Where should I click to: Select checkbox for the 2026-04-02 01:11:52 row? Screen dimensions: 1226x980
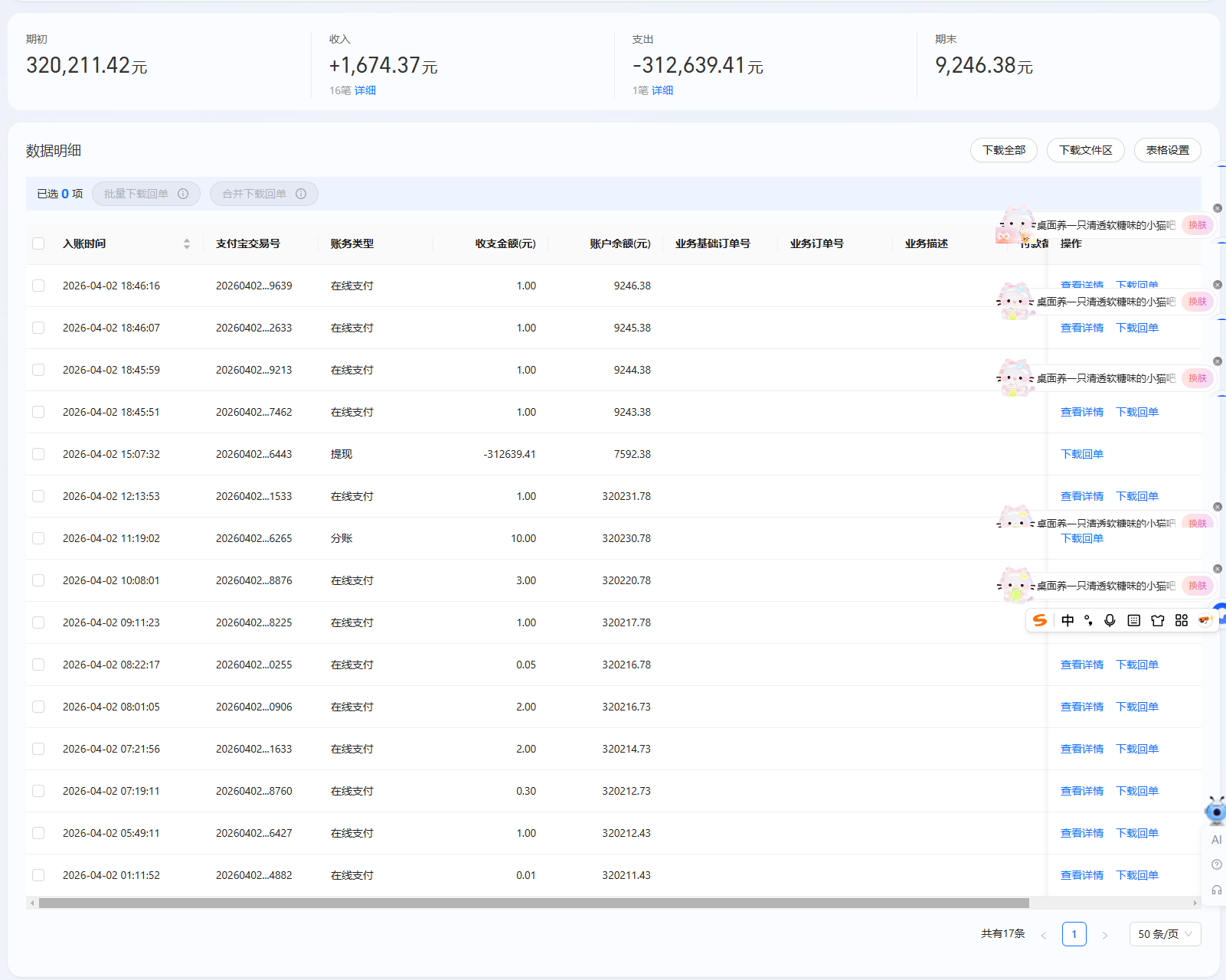coord(38,875)
